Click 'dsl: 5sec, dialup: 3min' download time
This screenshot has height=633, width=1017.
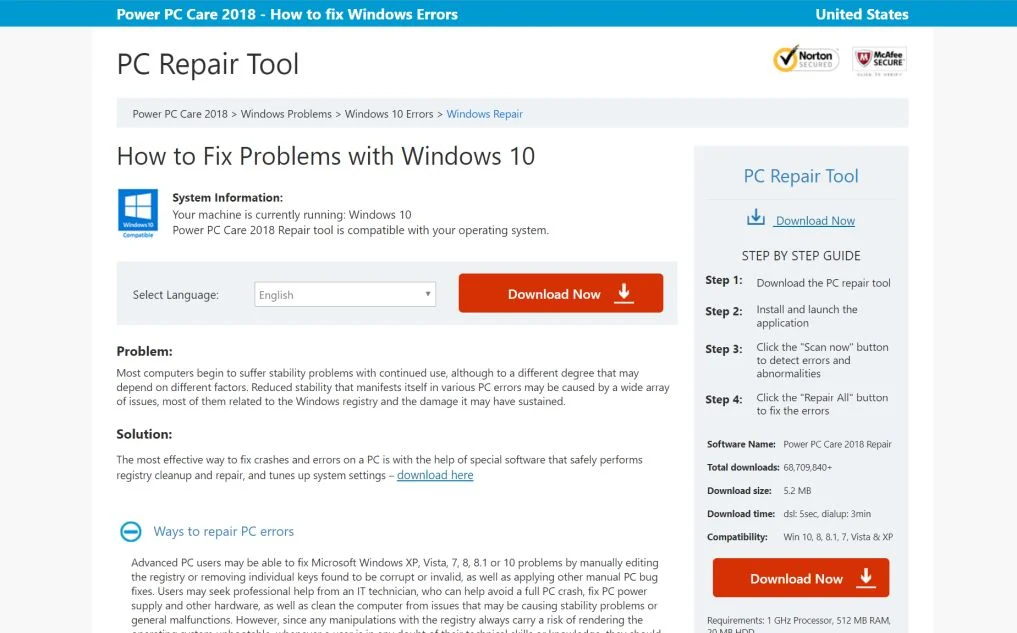coord(827,514)
